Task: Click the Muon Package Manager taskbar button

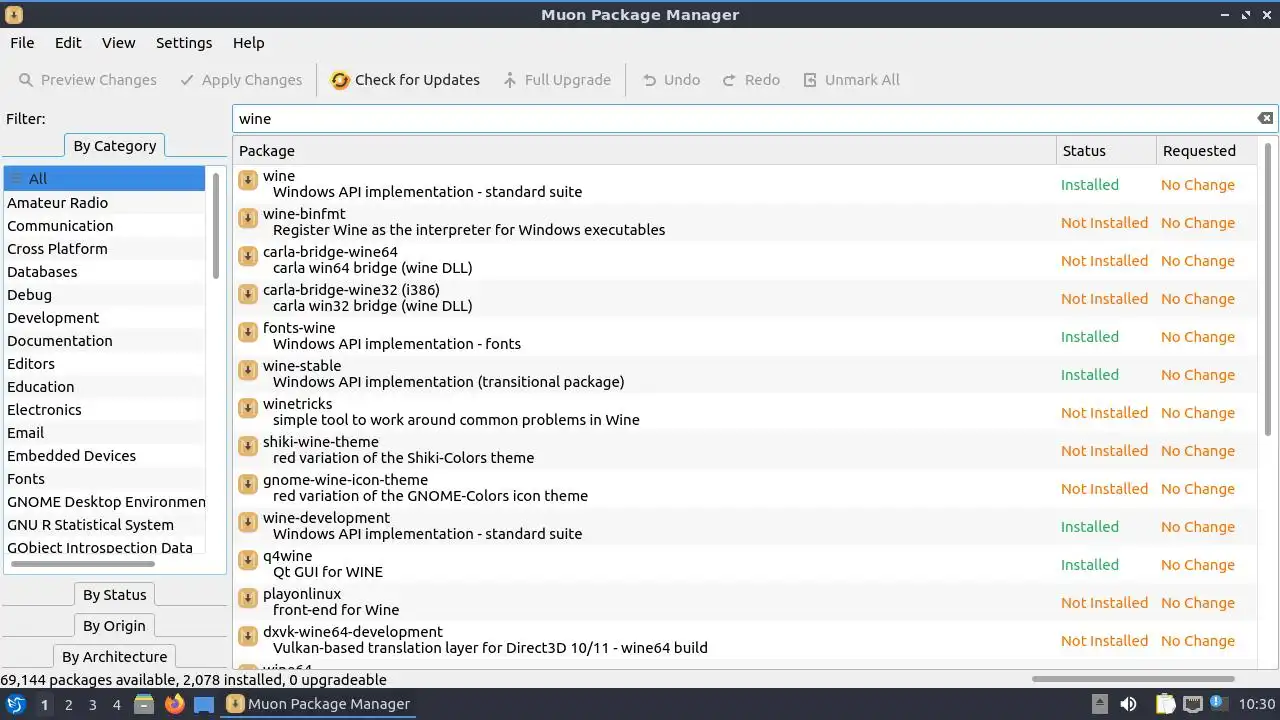Action: (x=319, y=704)
